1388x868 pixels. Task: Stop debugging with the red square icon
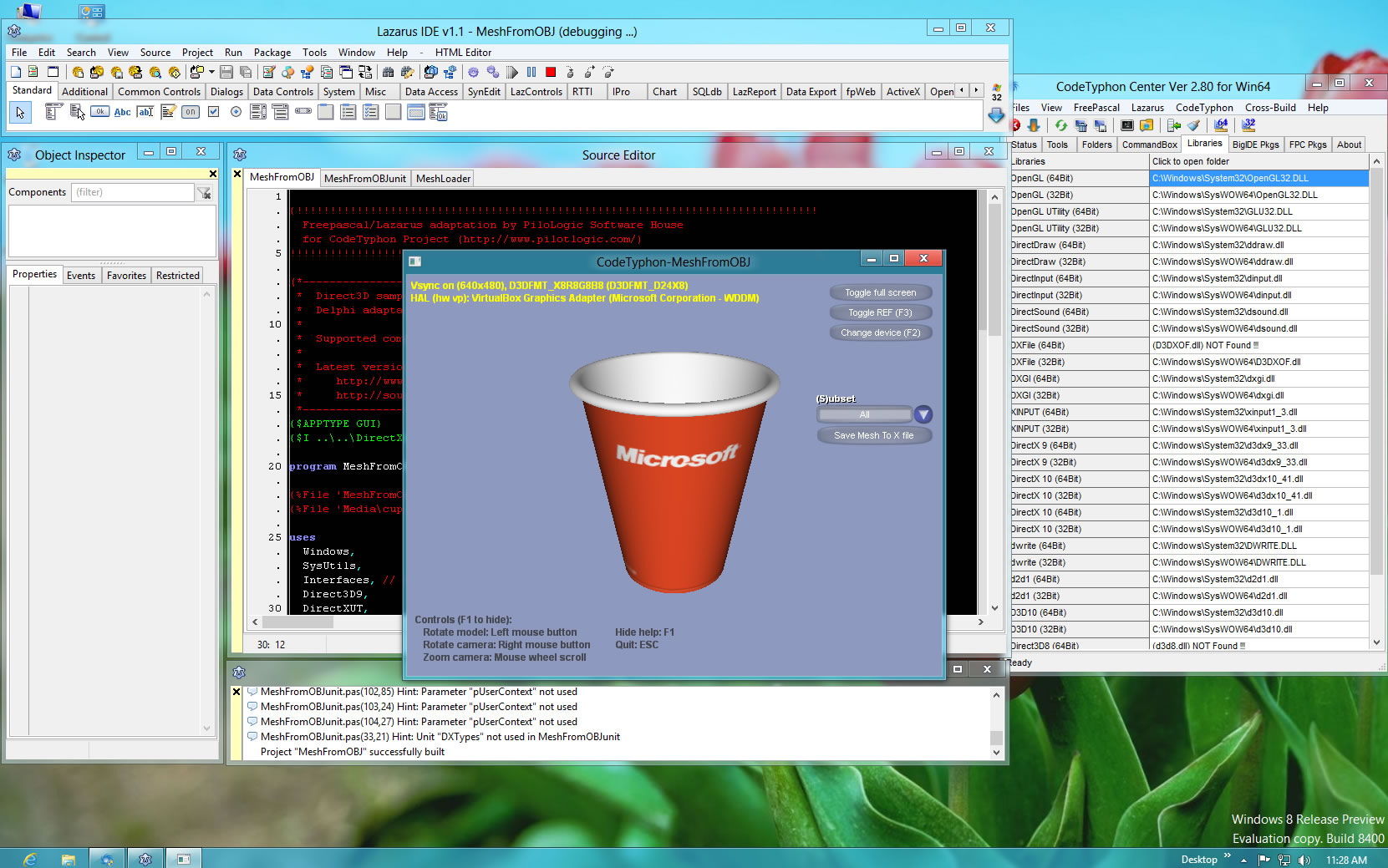551,72
